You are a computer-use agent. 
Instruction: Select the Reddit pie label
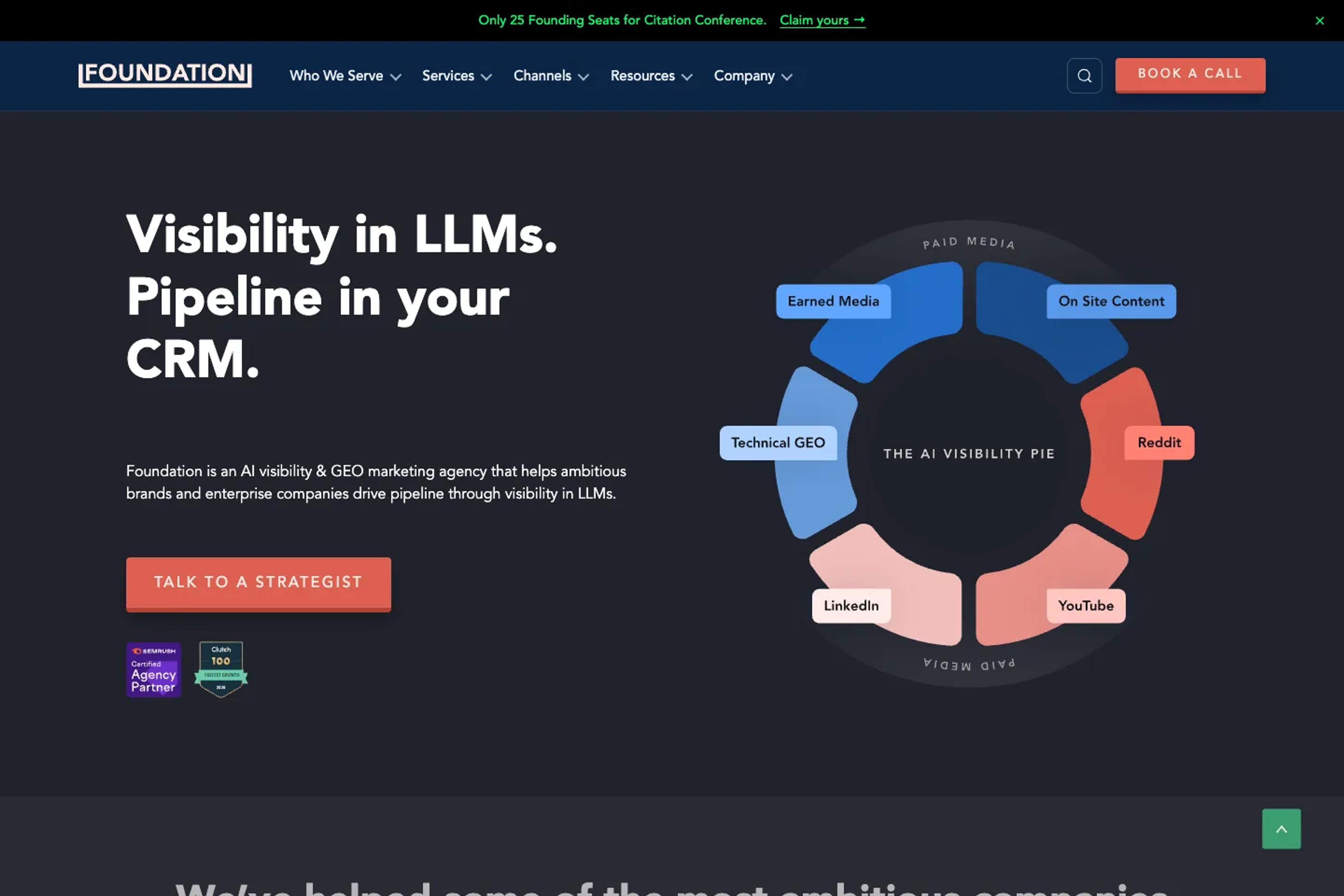coord(1159,443)
